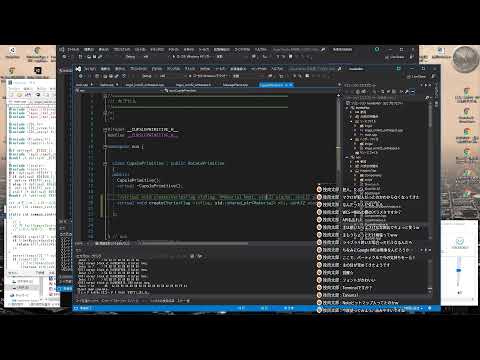Open the clock widget on the desktop
480x360 pixels.
[466, 59]
